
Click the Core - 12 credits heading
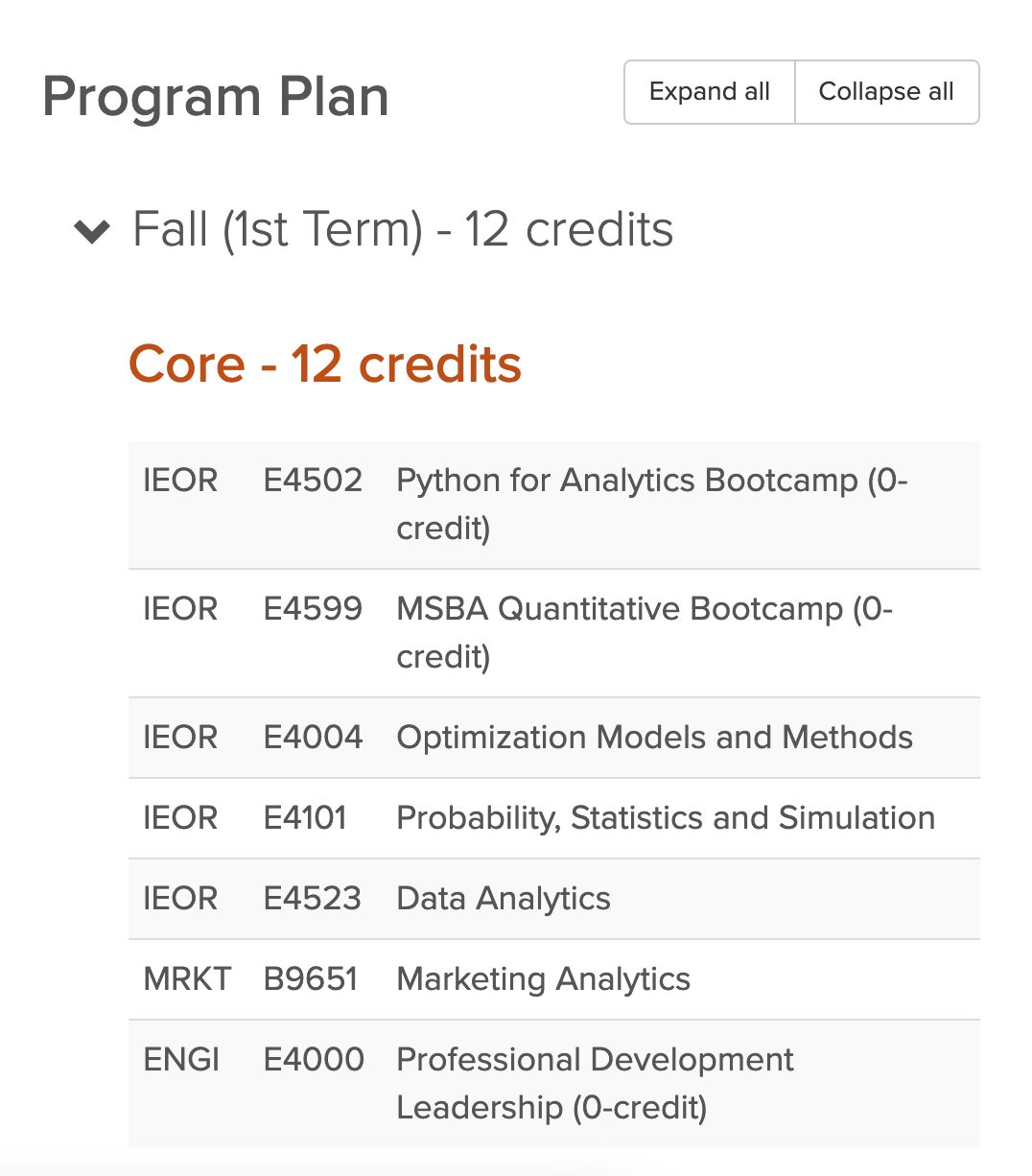pos(325,365)
